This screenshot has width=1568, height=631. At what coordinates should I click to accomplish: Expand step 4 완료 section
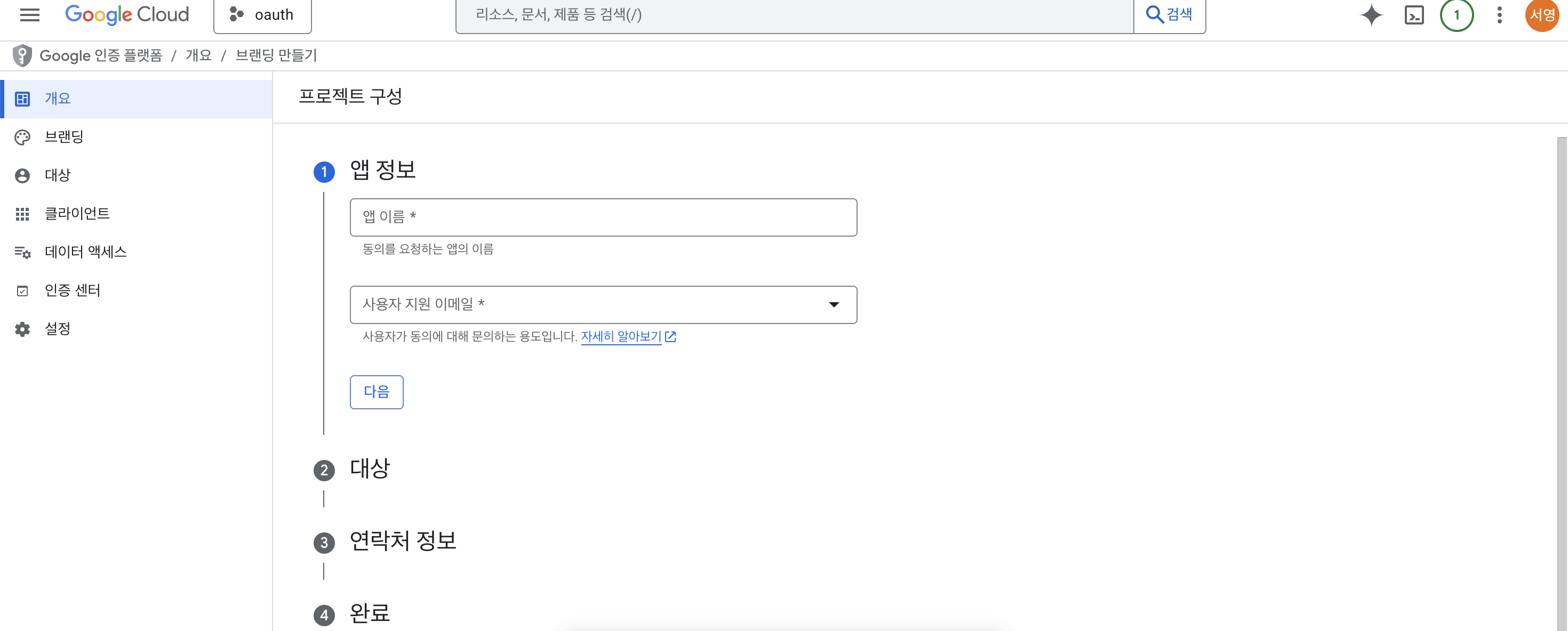[370, 613]
